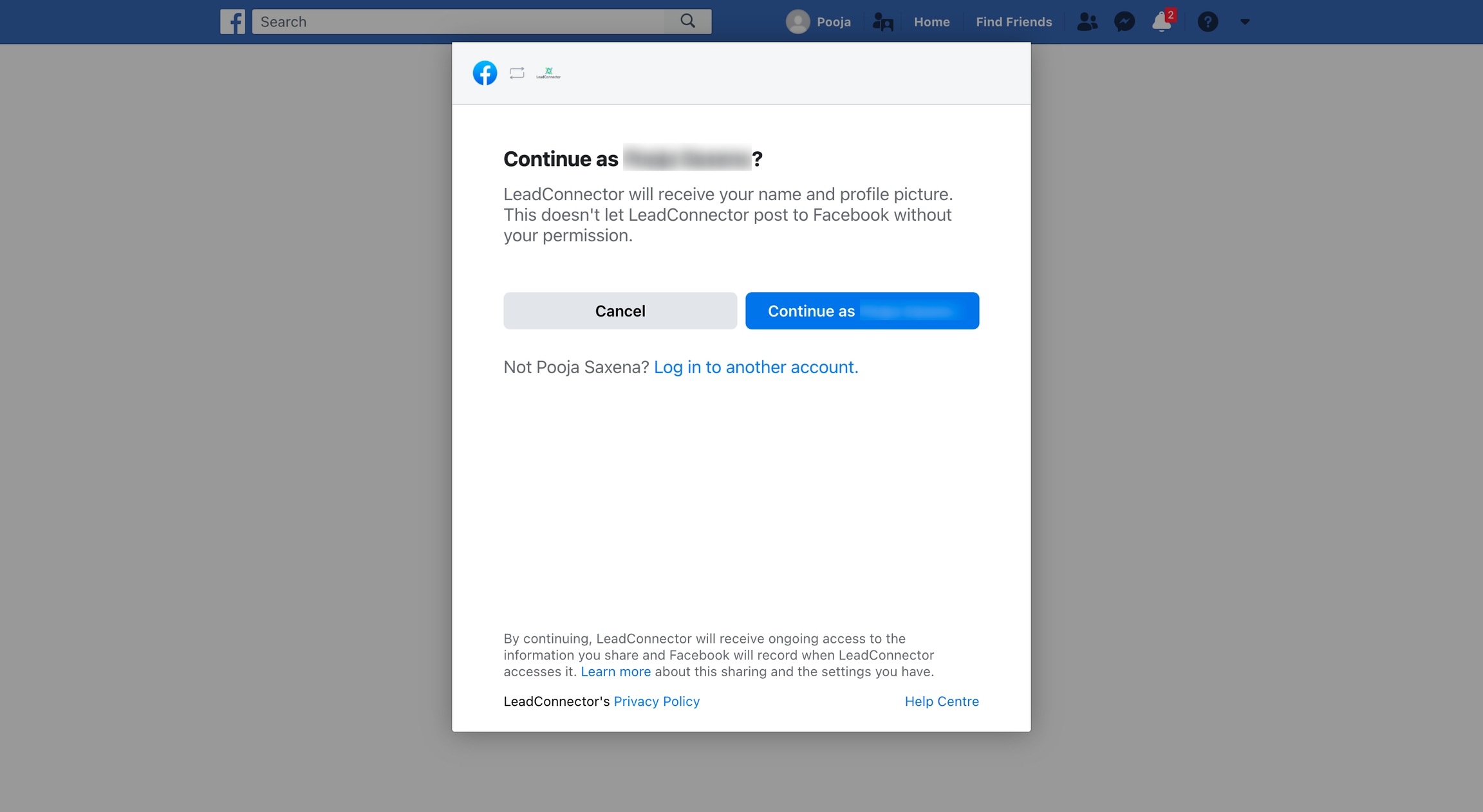The width and height of the screenshot is (1483, 812).
Task: Open Messenger from the top bar
Action: point(1124,21)
